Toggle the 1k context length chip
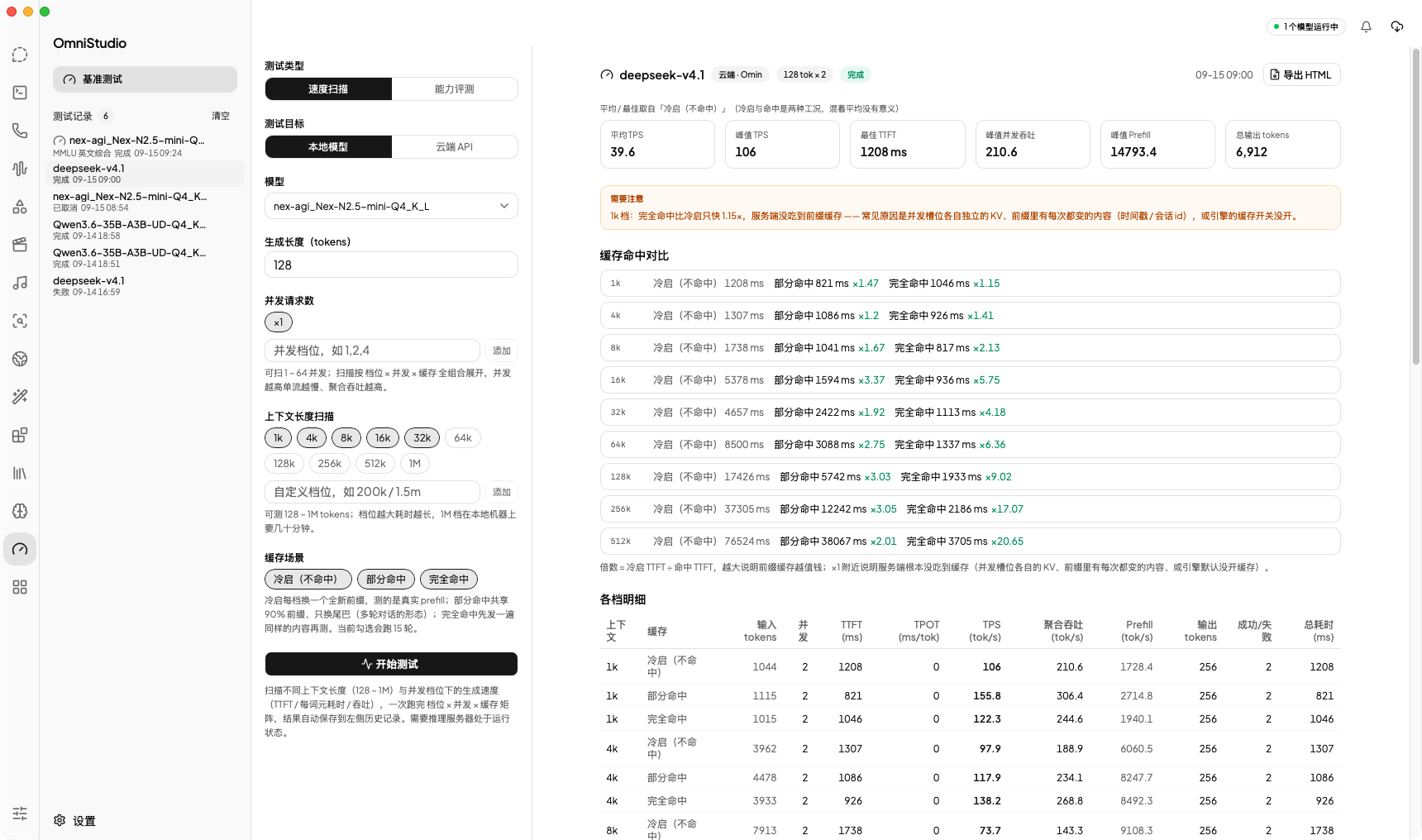Viewport: 1422px width, 840px height. pos(278,438)
